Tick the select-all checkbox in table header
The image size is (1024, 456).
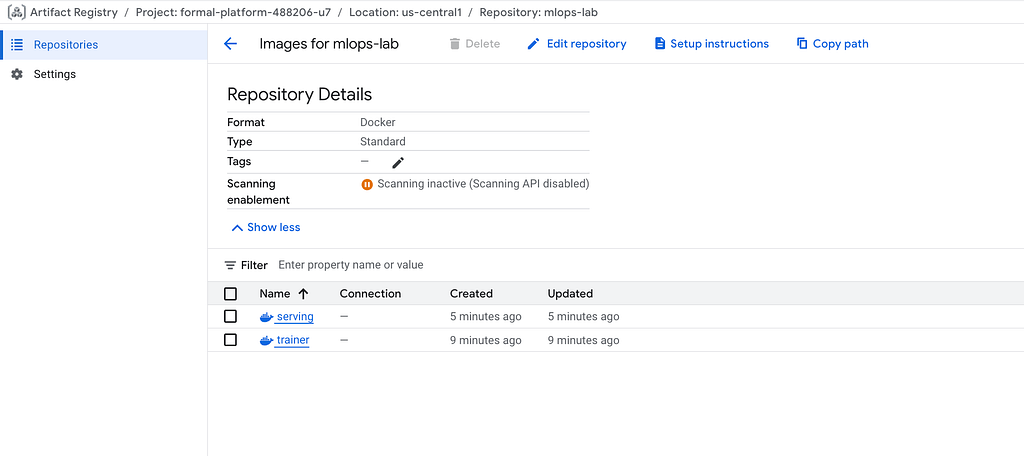[230, 293]
